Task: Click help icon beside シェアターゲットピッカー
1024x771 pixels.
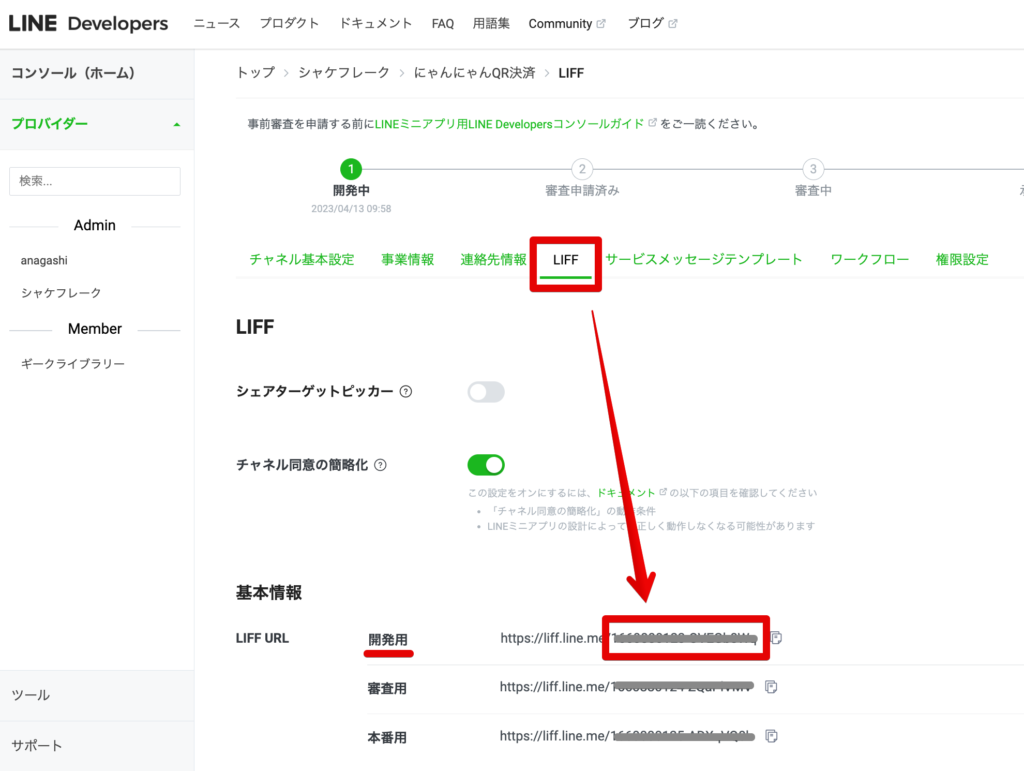Action: click(x=406, y=392)
